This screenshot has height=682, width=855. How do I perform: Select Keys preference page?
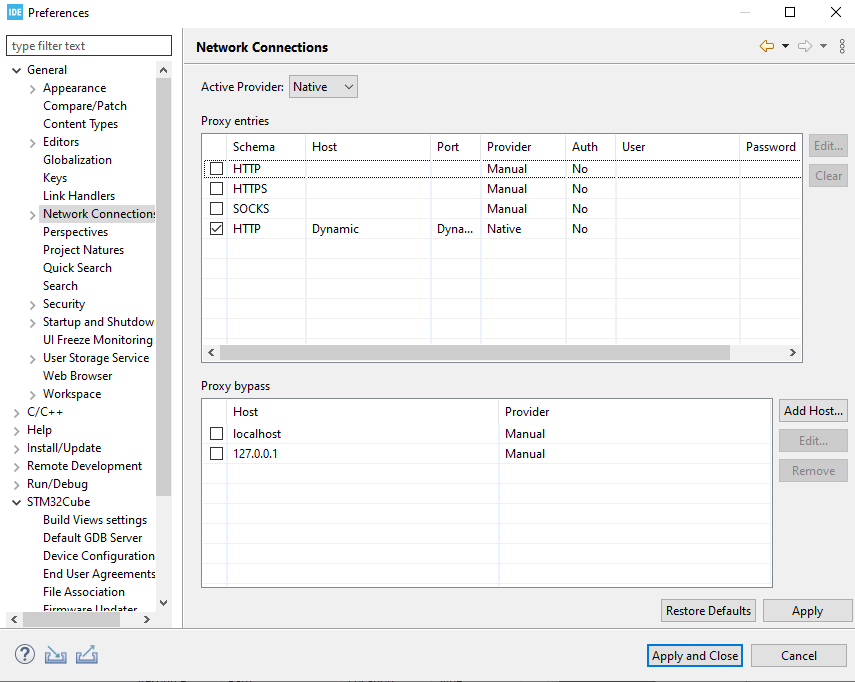coord(55,178)
